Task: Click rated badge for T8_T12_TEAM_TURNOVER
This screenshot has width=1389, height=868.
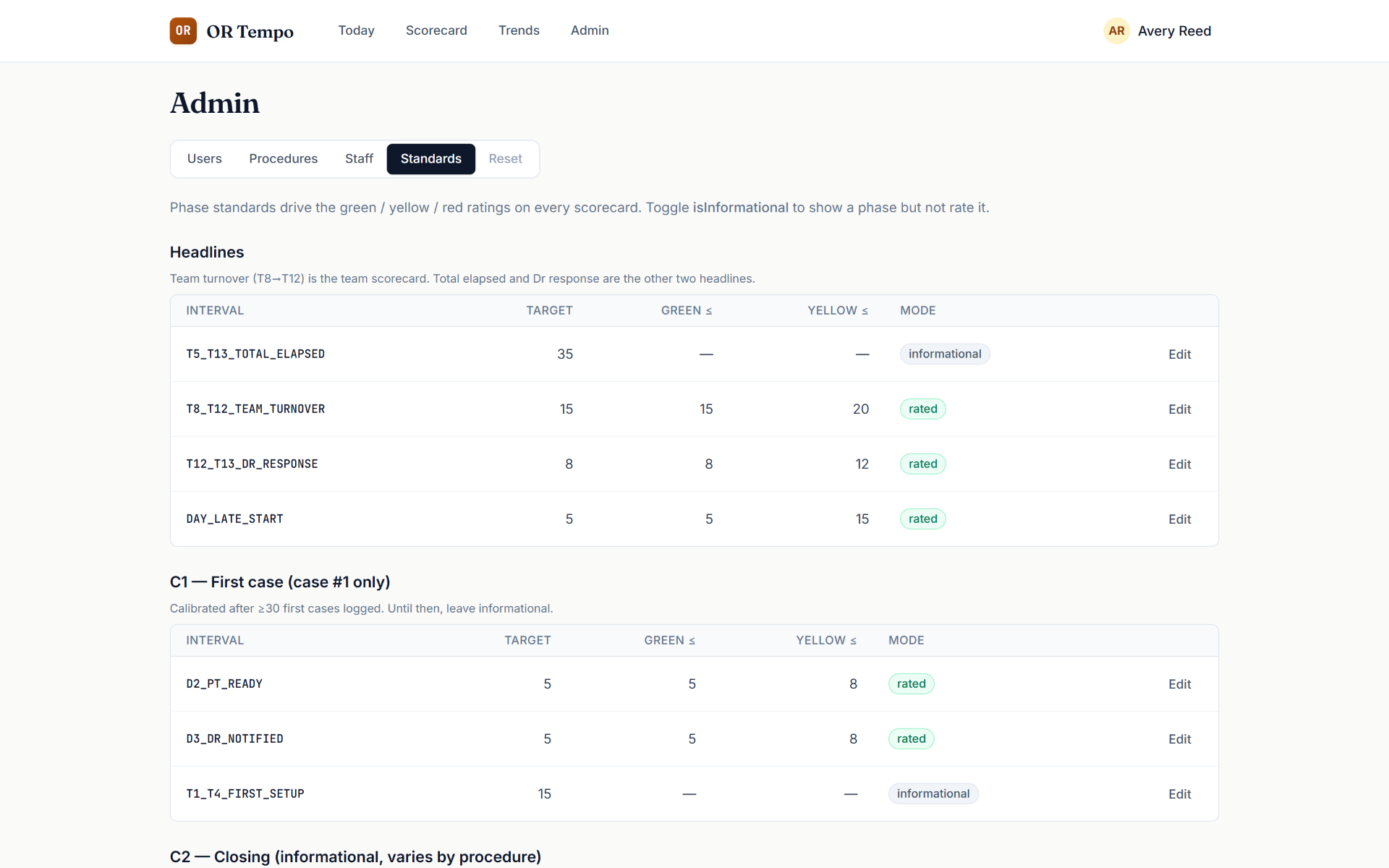Action: 922,409
